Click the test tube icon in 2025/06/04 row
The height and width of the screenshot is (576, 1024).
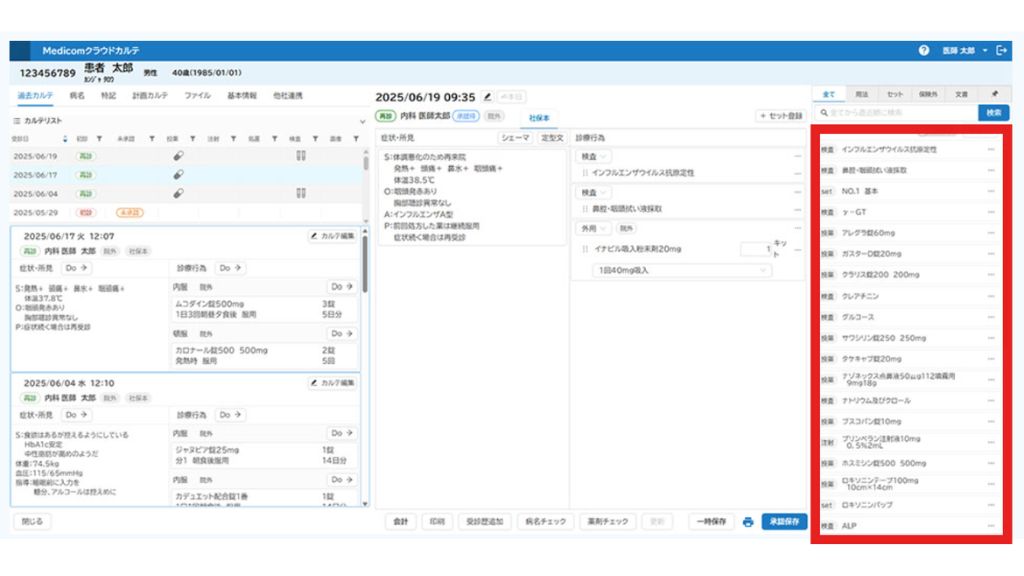[x=300, y=193]
